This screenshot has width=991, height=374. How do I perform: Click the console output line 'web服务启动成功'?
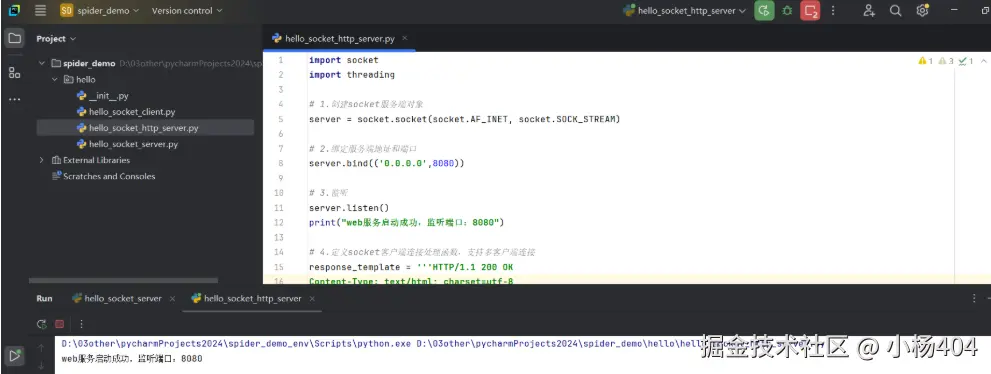[132, 358]
